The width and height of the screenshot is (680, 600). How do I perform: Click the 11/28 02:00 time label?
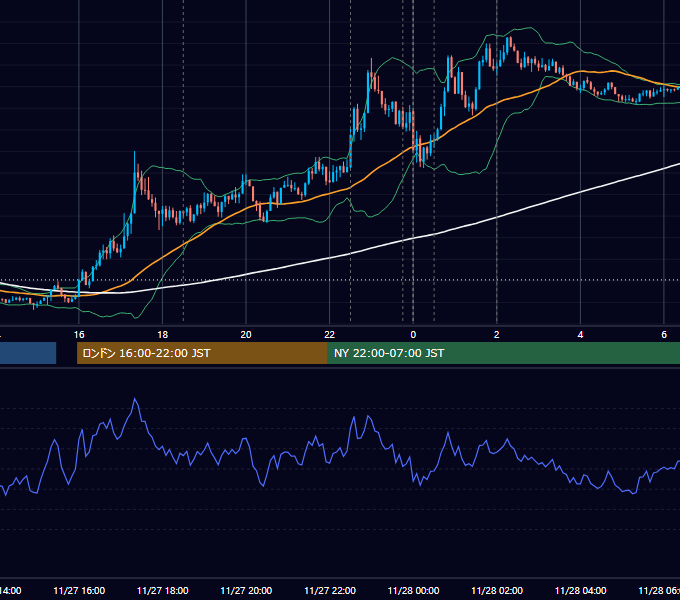point(497,590)
